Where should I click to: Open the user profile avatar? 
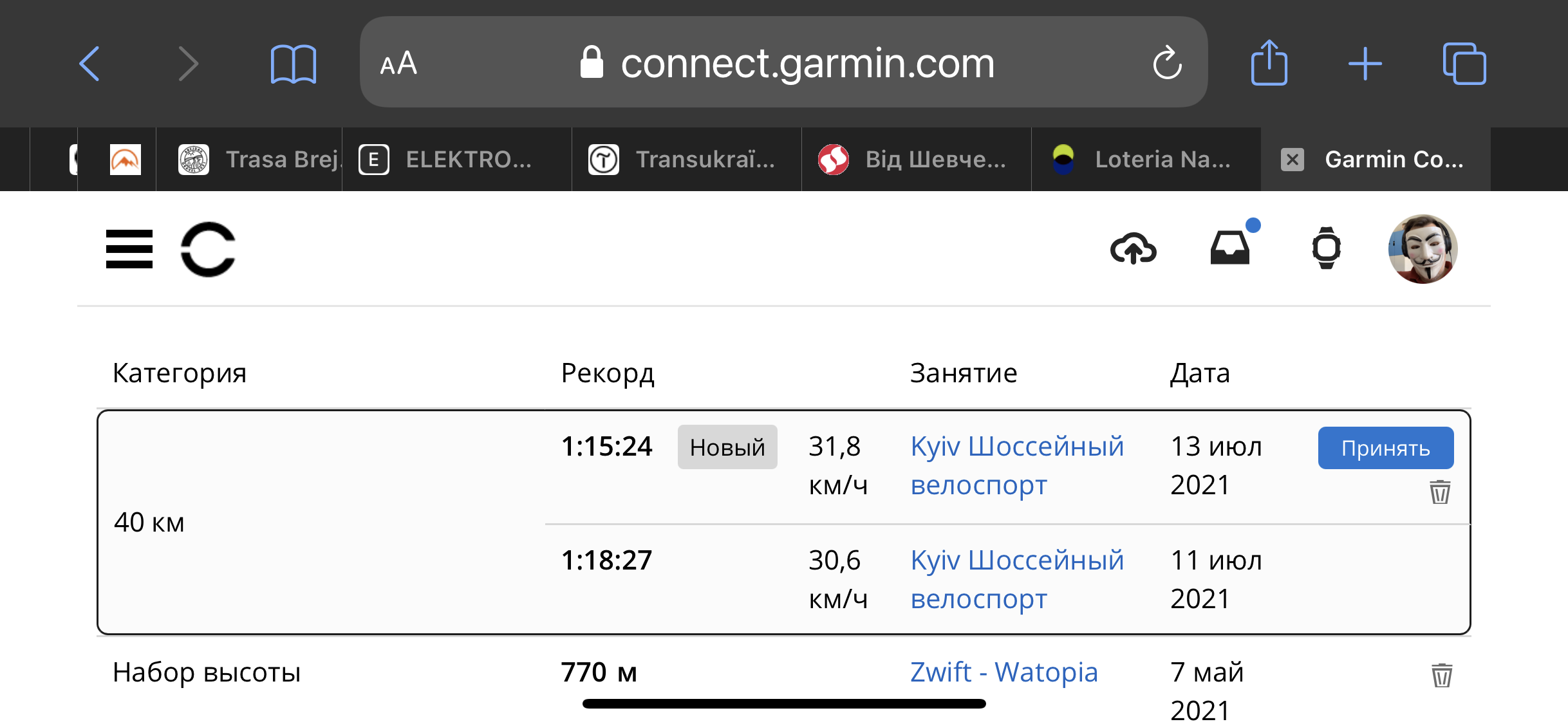[1423, 249]
